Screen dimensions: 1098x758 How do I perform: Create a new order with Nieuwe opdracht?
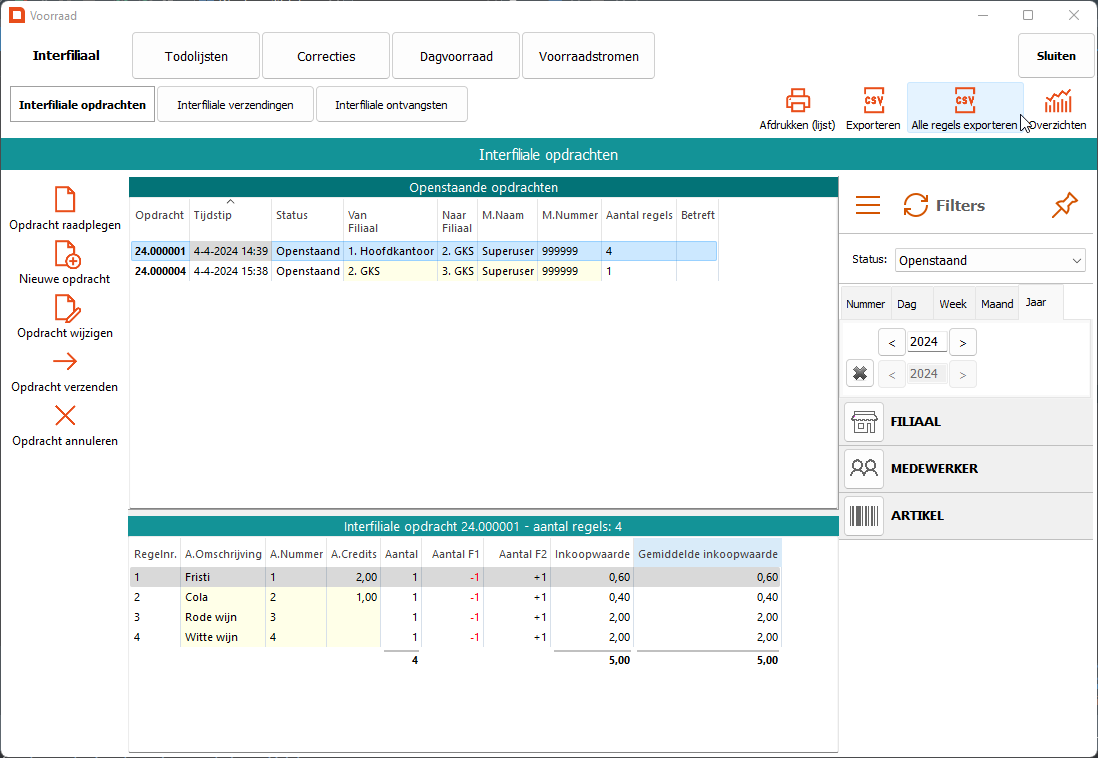click(65, 254)
